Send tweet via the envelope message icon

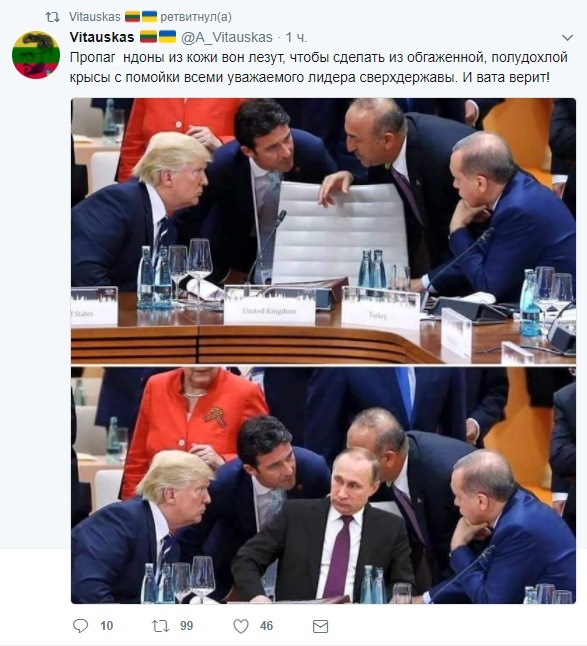(x=320, y=626)
